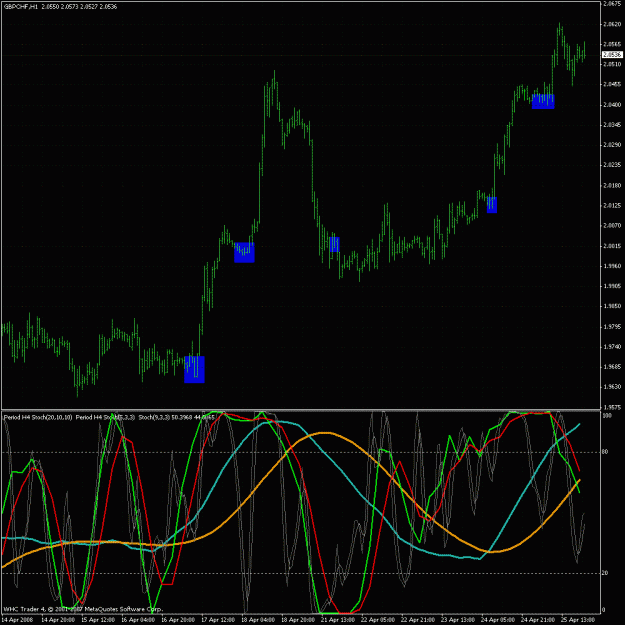625x625 pixels.
Task: Click the 17 Apr 12:00 time label
Action: click(218, 620)
